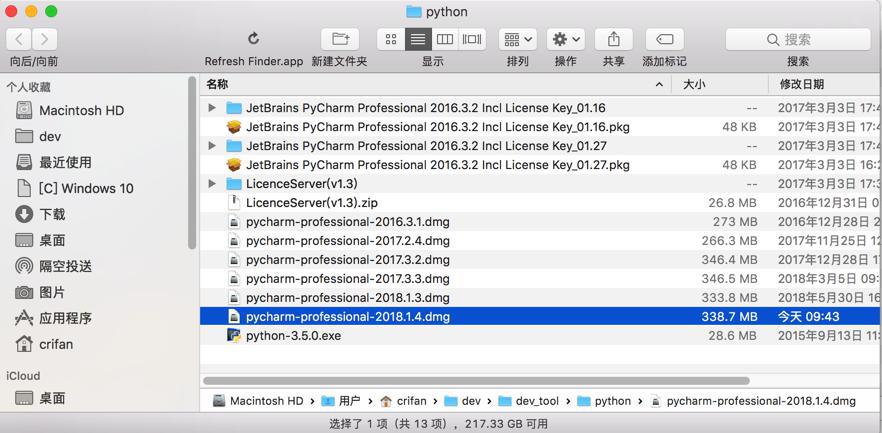
Task: Select pycharm-professional-2018.1.4.dmg row
Action: 540,317
